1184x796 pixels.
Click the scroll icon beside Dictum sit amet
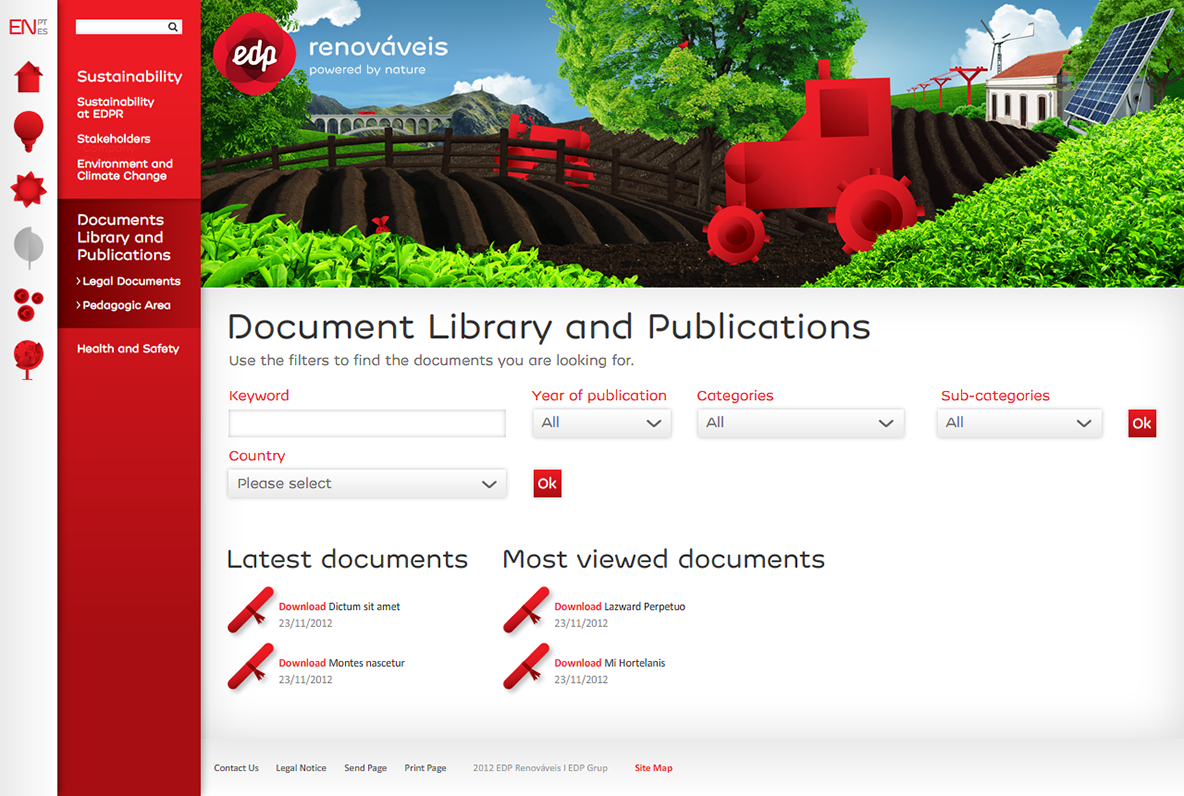[x=251, y=610]
